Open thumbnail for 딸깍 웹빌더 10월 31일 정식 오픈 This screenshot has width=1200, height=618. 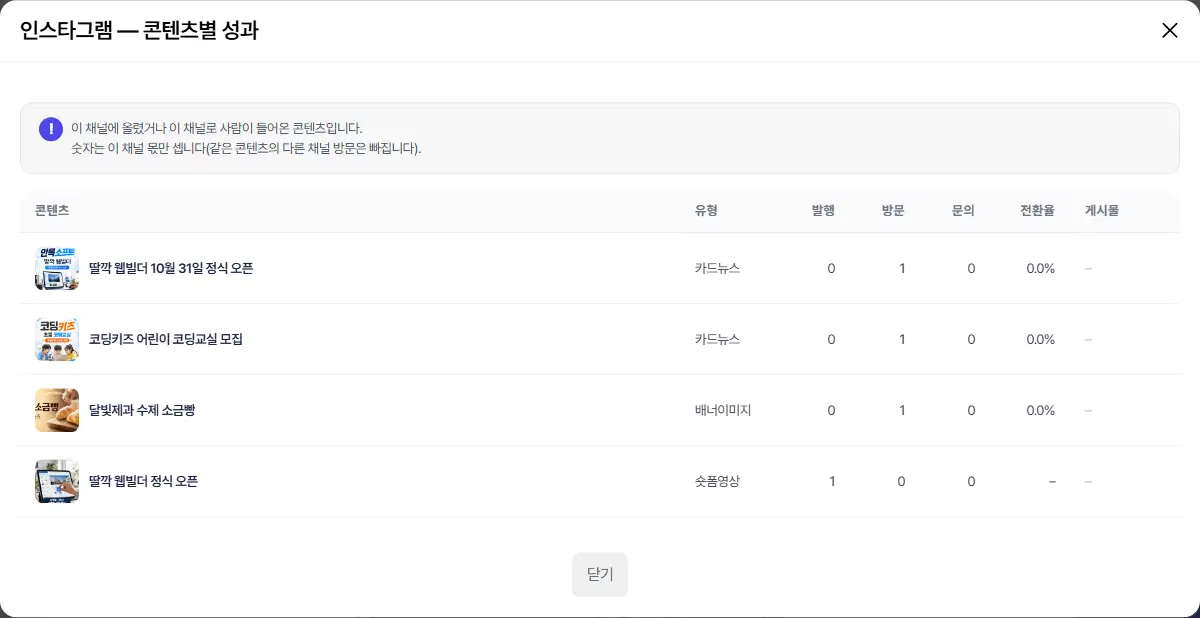(x=57, y=268)
